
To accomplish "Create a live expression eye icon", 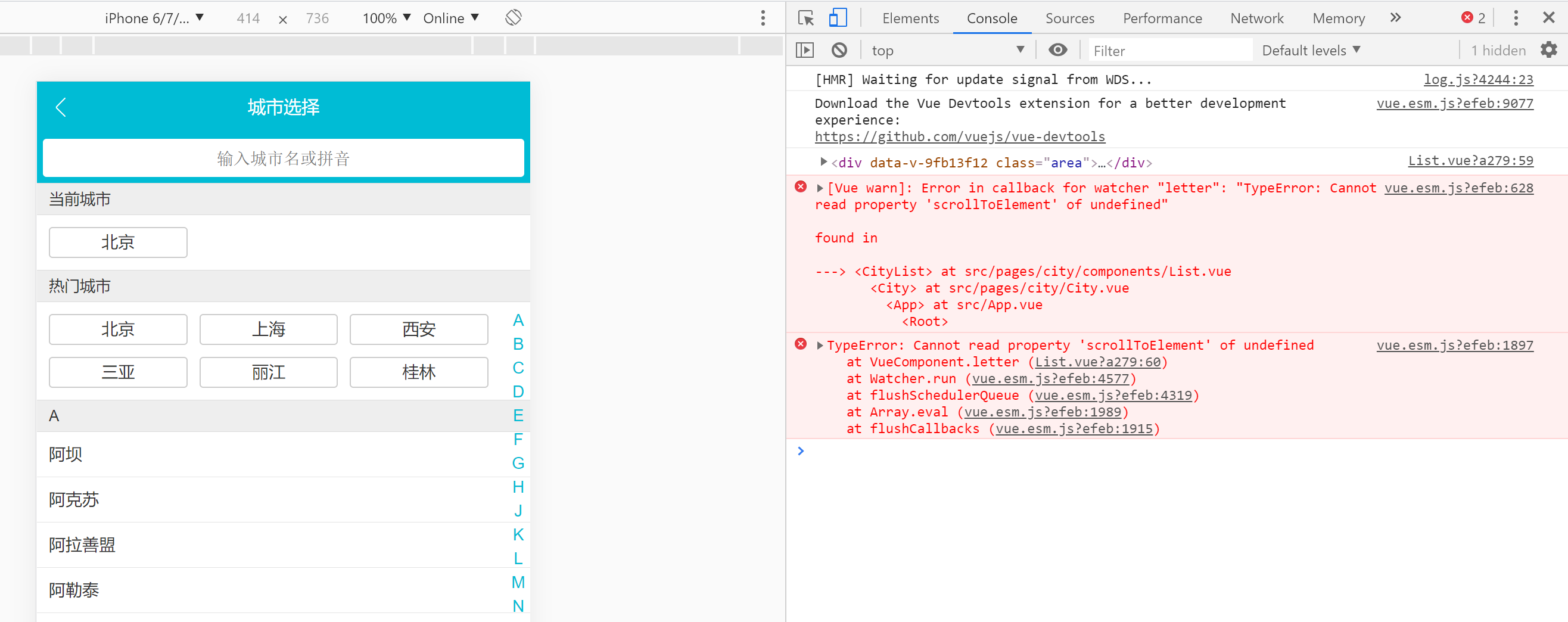I will (x=1057, y=50).
